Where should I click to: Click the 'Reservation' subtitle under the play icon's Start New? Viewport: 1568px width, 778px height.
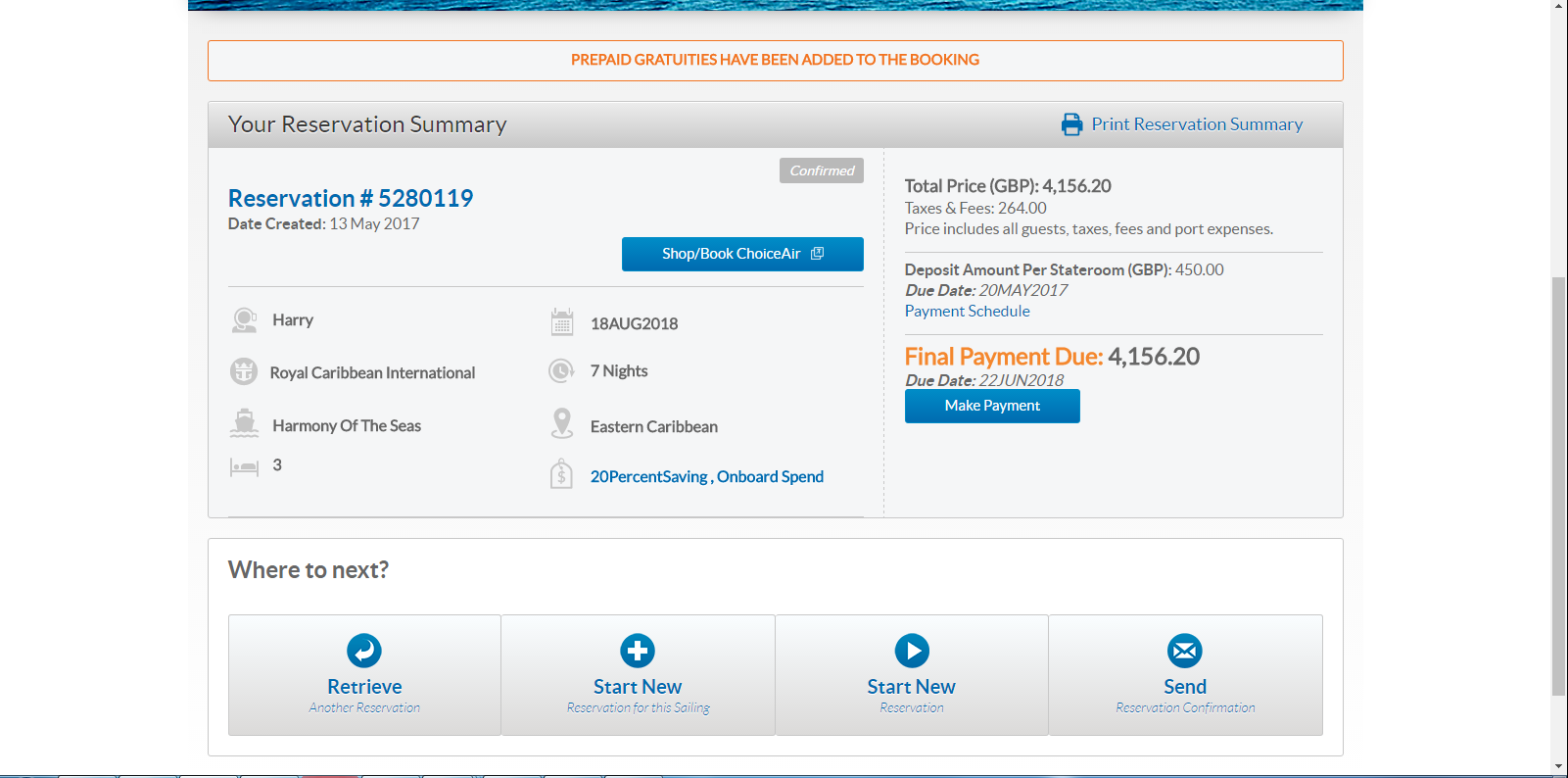(912, 707)
